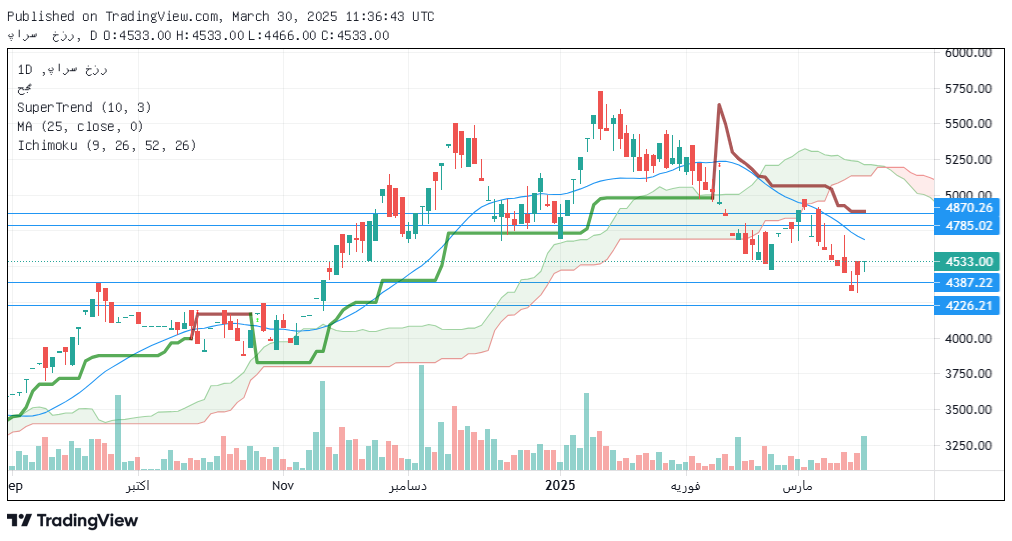
Task: Click the 6000.00 price axis label
Action: [x=968, y=54]
